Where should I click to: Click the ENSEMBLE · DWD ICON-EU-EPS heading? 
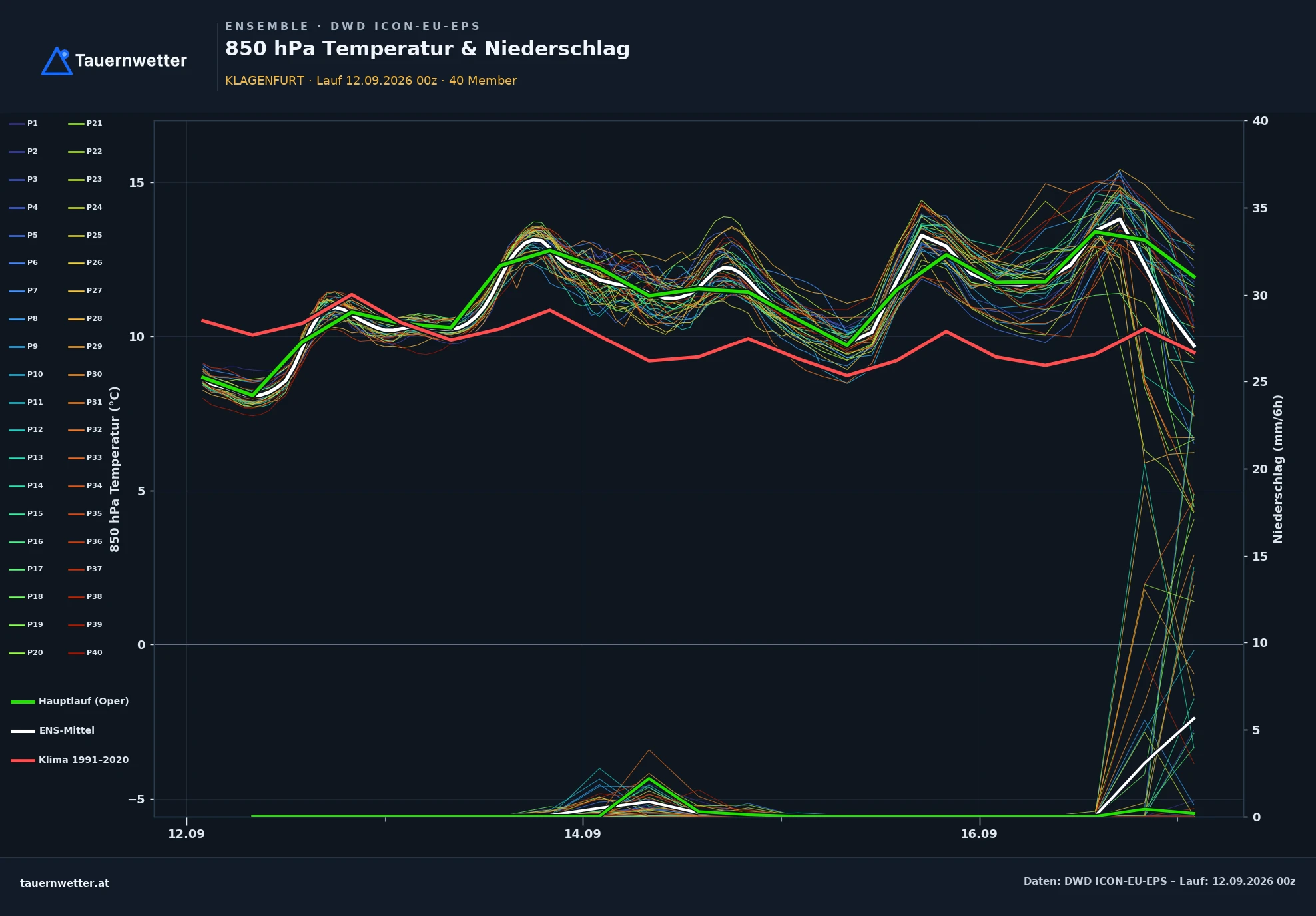tap(352, 27)
